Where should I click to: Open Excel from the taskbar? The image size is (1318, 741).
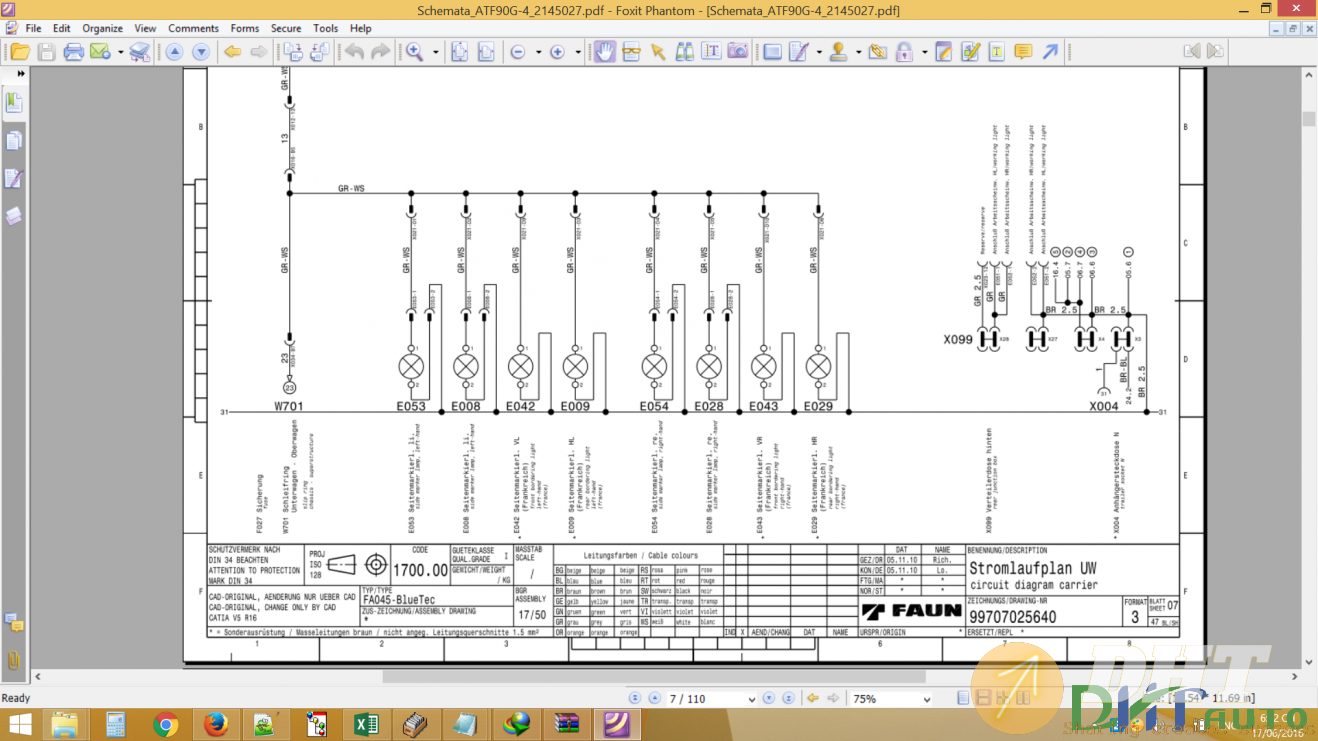pos(366,723)
